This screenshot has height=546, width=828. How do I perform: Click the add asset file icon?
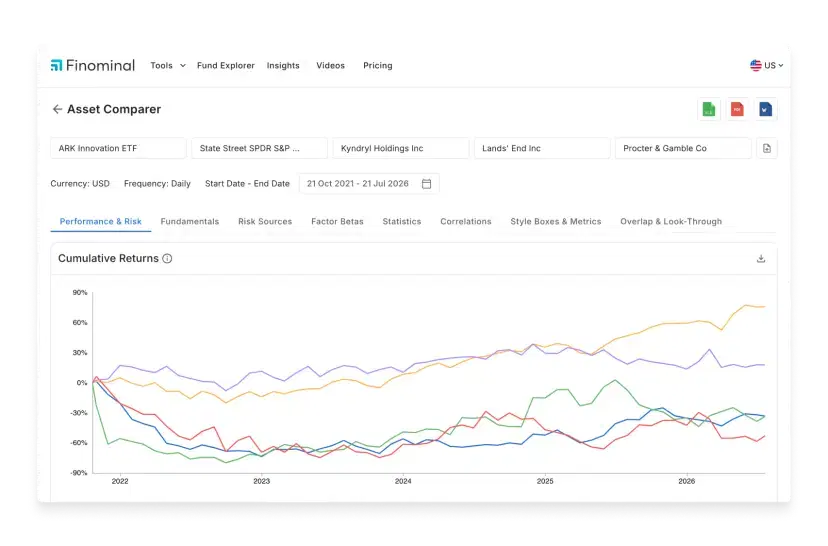pos(767,148)
